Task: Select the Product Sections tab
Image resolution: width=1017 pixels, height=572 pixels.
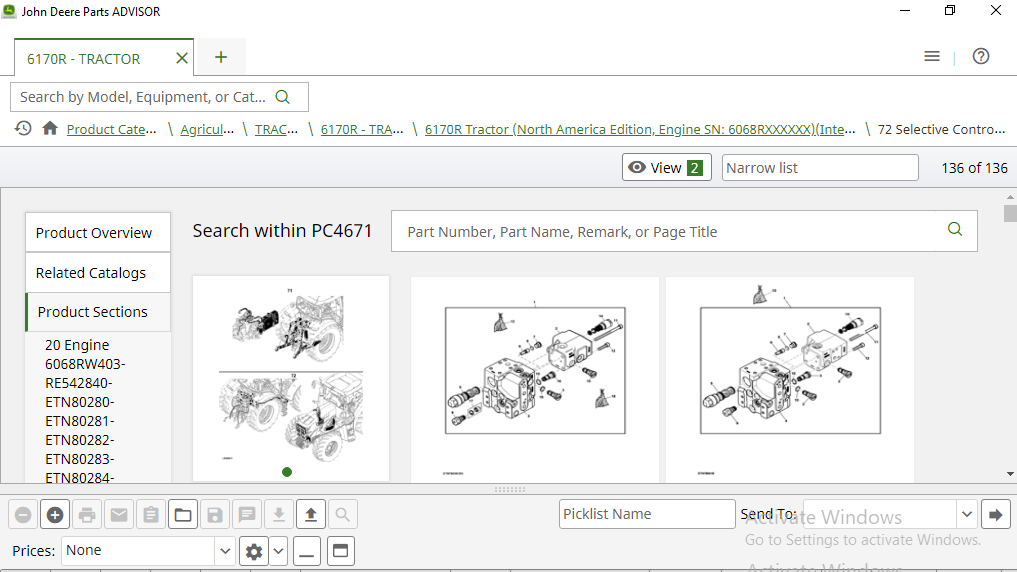Action: pyautogui.click(x=98, y=312)
